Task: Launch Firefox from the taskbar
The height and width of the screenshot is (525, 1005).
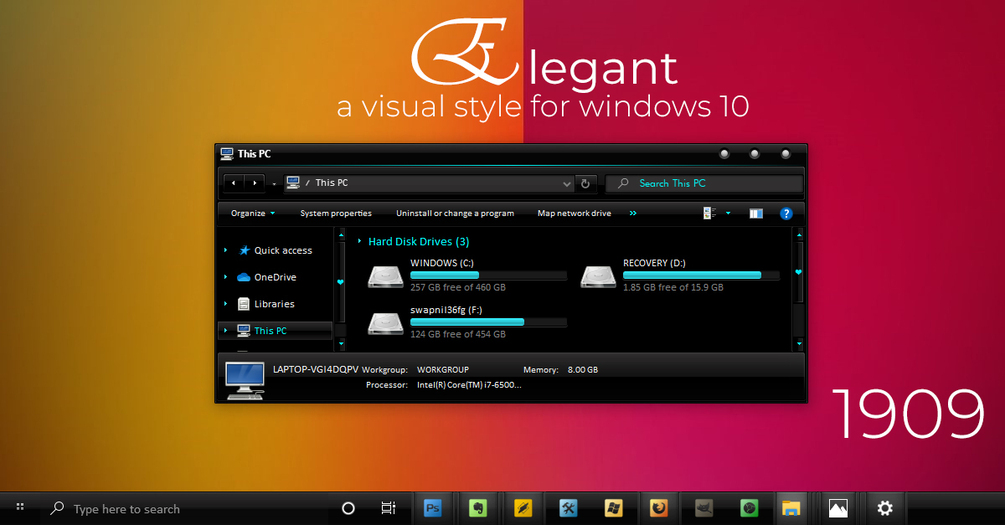Action: (658, 508)
